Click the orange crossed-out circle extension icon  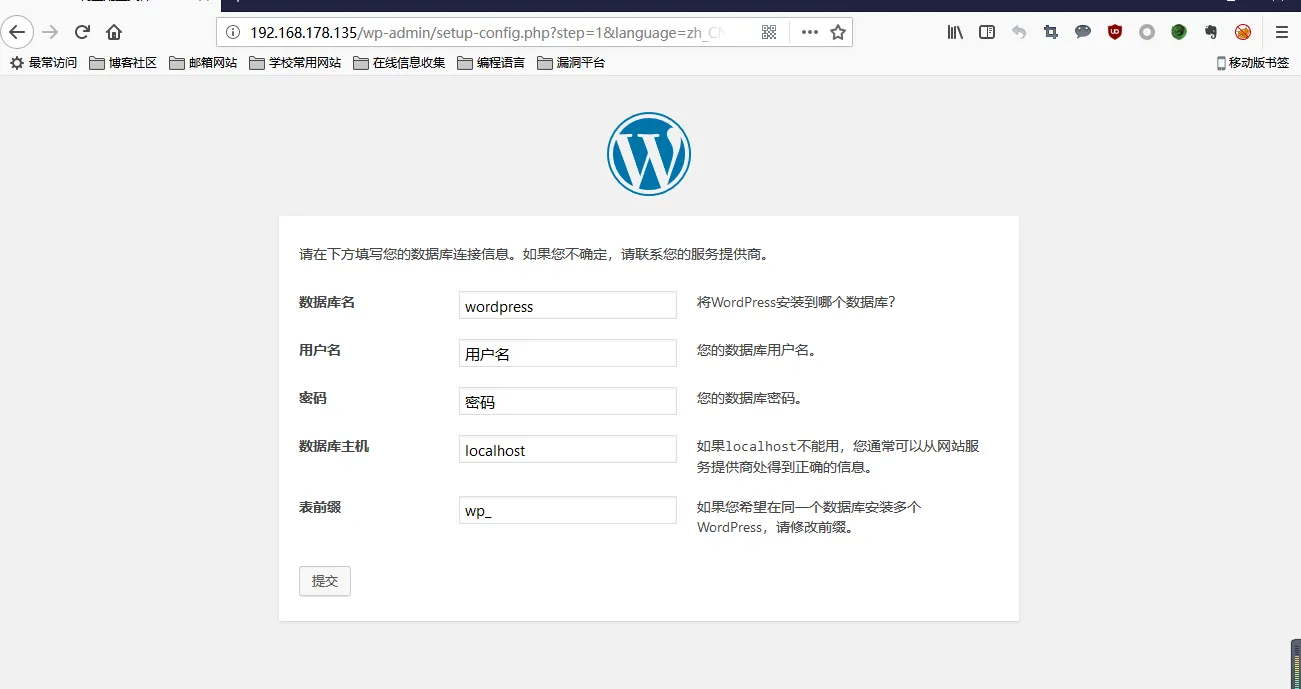point(1243,32)
